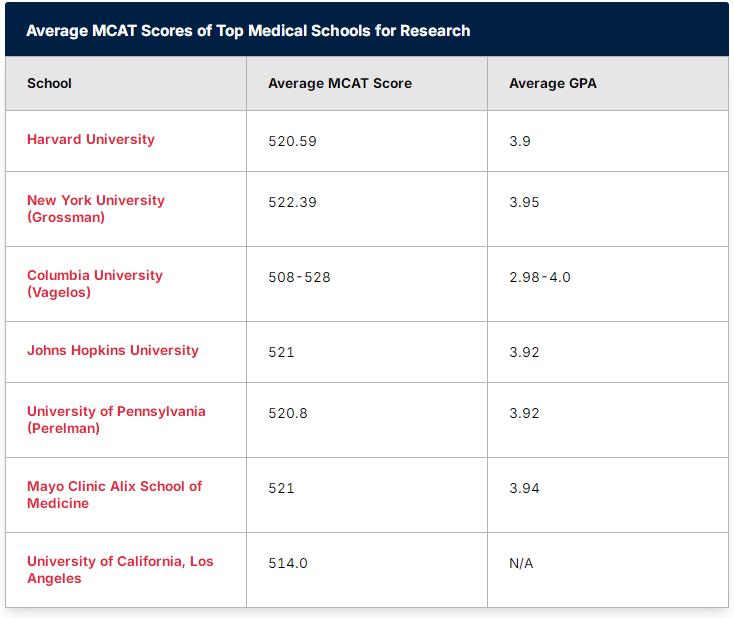Click the School column header
734x618 pixels.
49,83
